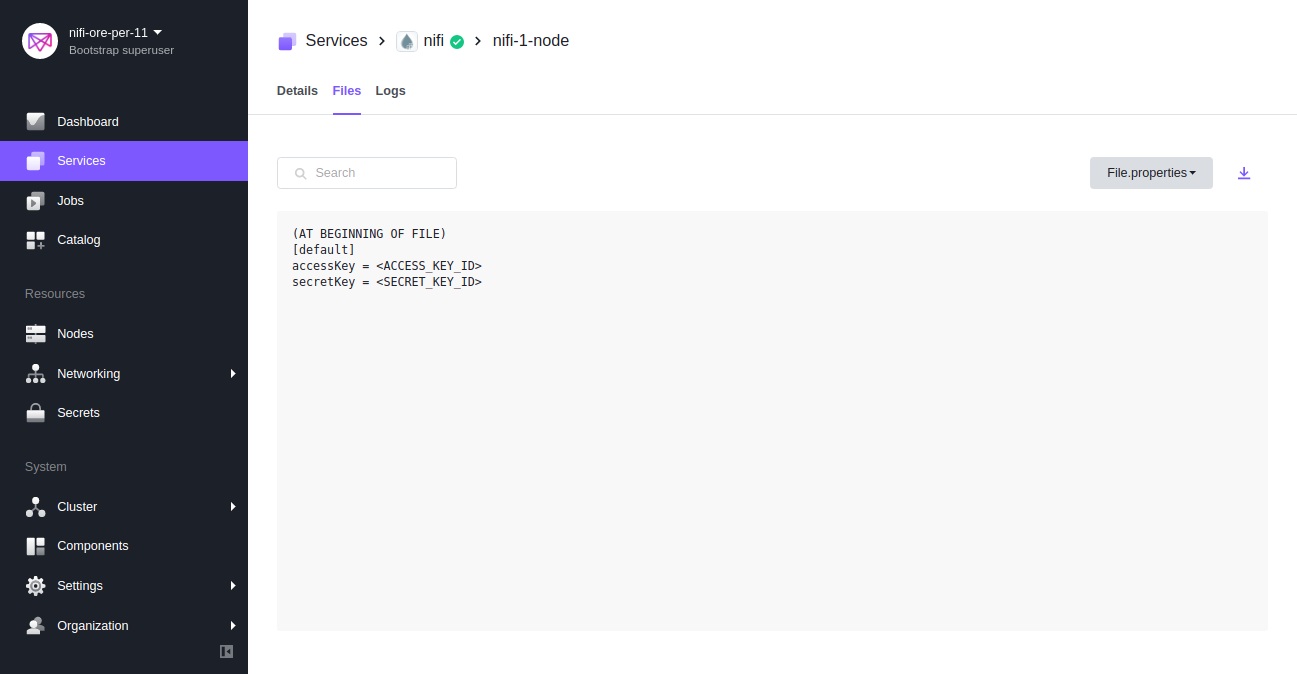Click the accessKey line in file
Image resolution: width=1297 pixels, height=674 pixels.
(x=387, y=266)
